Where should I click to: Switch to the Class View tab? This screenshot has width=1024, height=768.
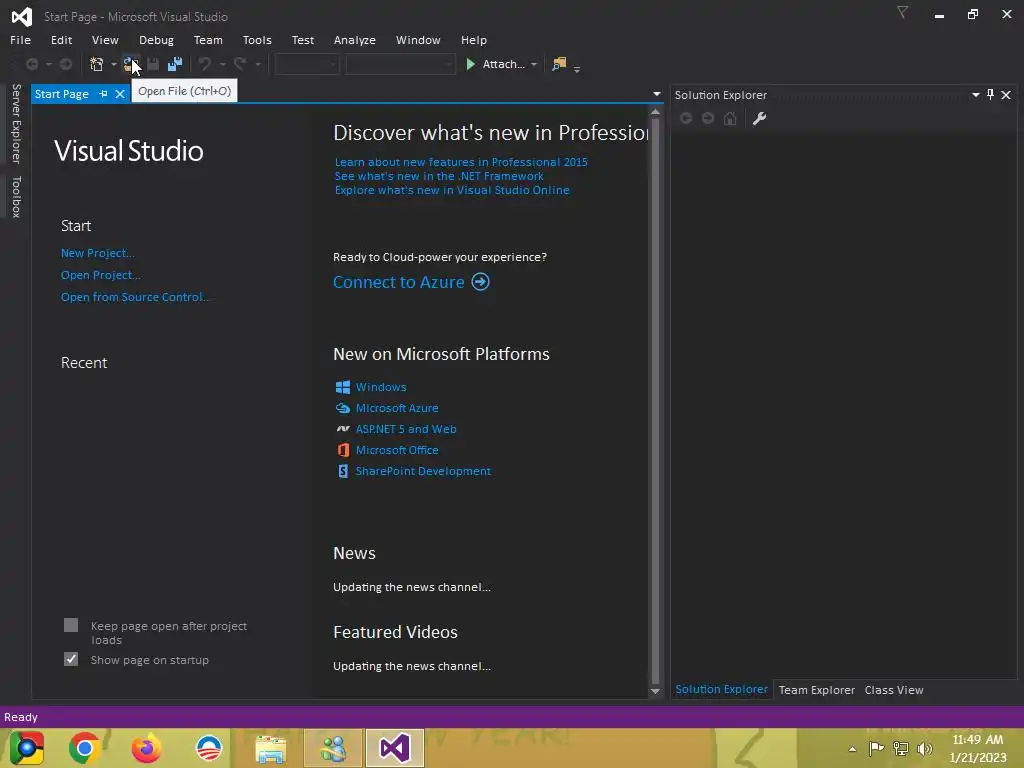(893, 690)
